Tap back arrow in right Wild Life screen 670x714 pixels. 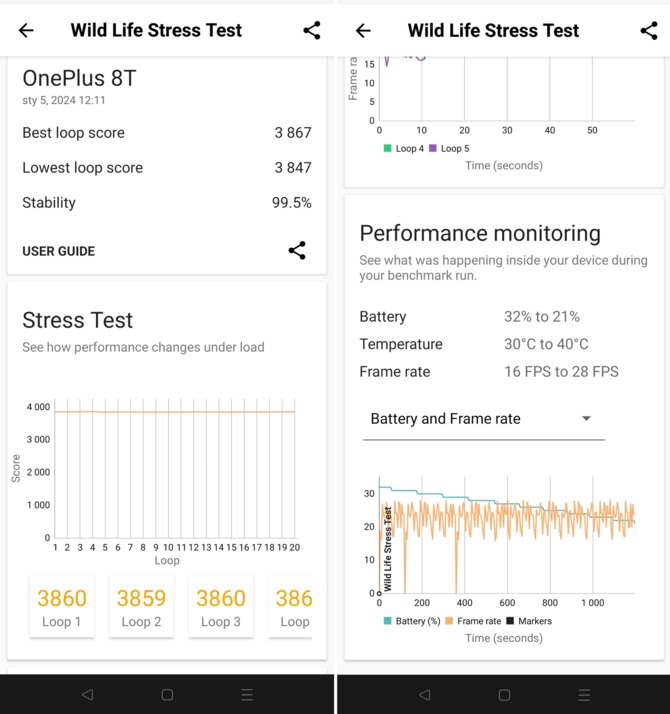(363, 31)
